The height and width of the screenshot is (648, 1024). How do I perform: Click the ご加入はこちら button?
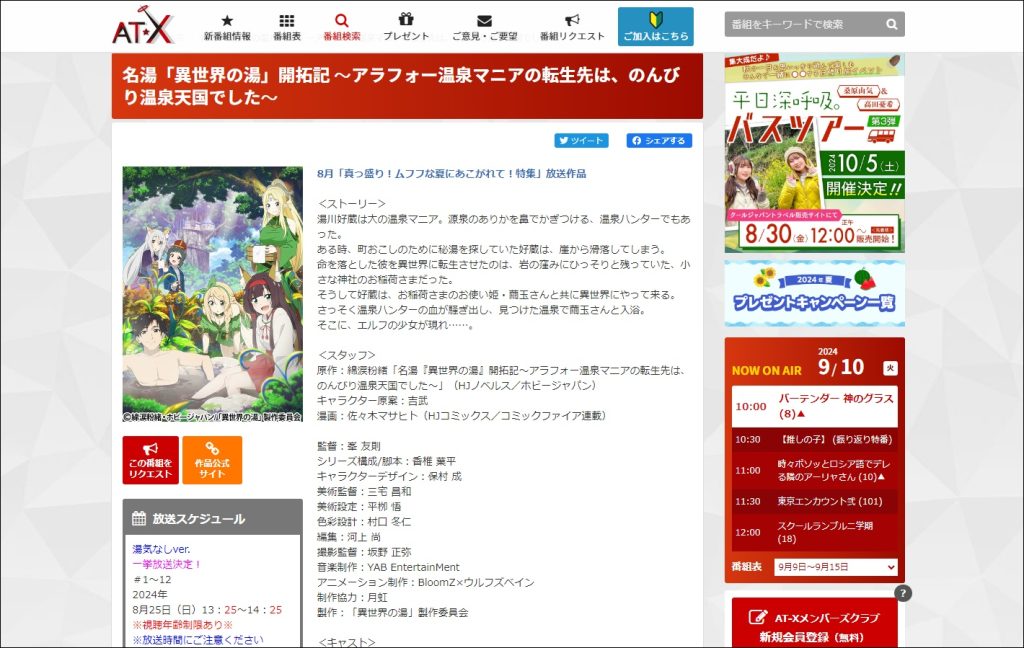pos(655,27)
